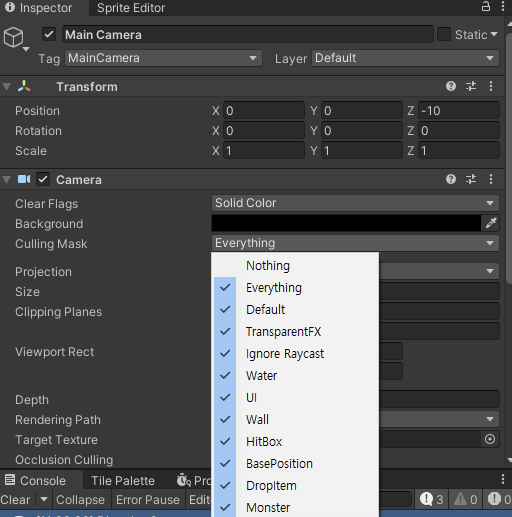The width and height of the screenshot is (512, 517).
Task: Open the Console panel three-dot menu
Action: click(503, 479)
